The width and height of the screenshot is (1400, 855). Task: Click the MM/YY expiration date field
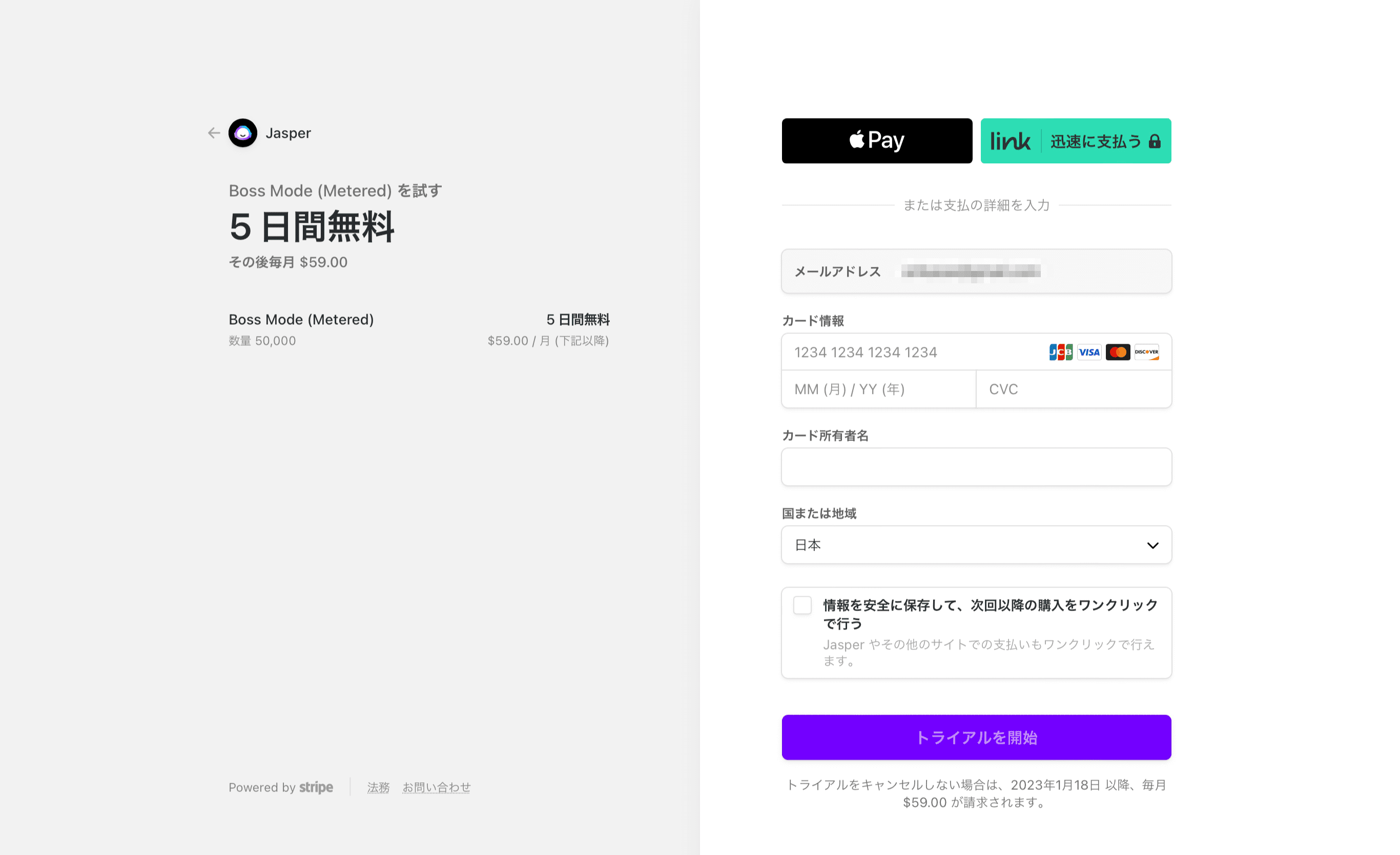[878, 389]
